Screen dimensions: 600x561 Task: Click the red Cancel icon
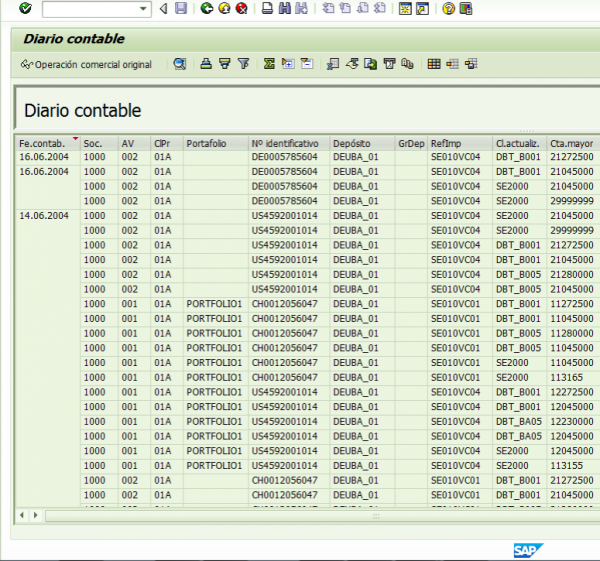point(241,8)
